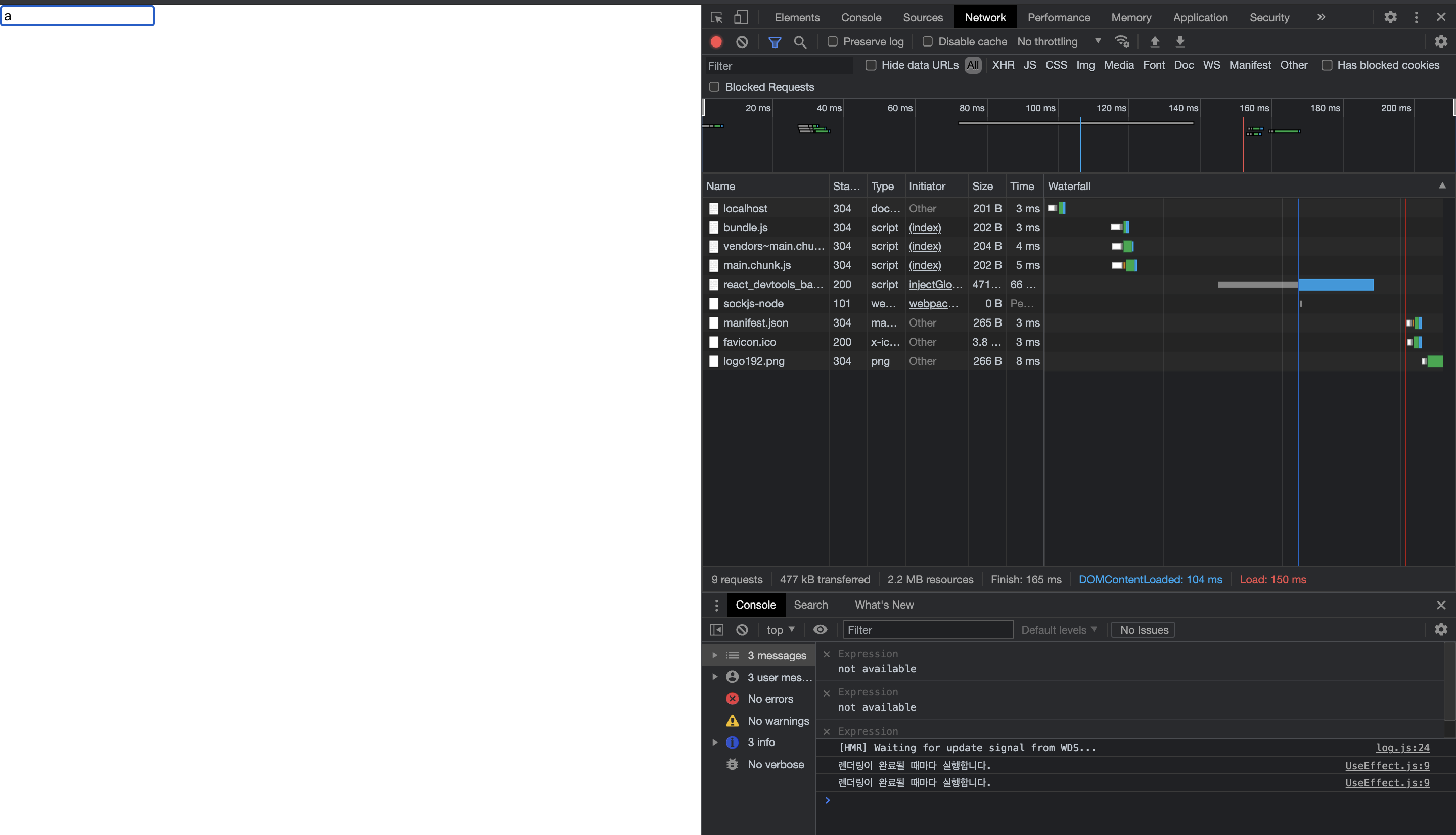Toggle the device toolbar icon
1456x835 pixels.
tap(741, 17)
